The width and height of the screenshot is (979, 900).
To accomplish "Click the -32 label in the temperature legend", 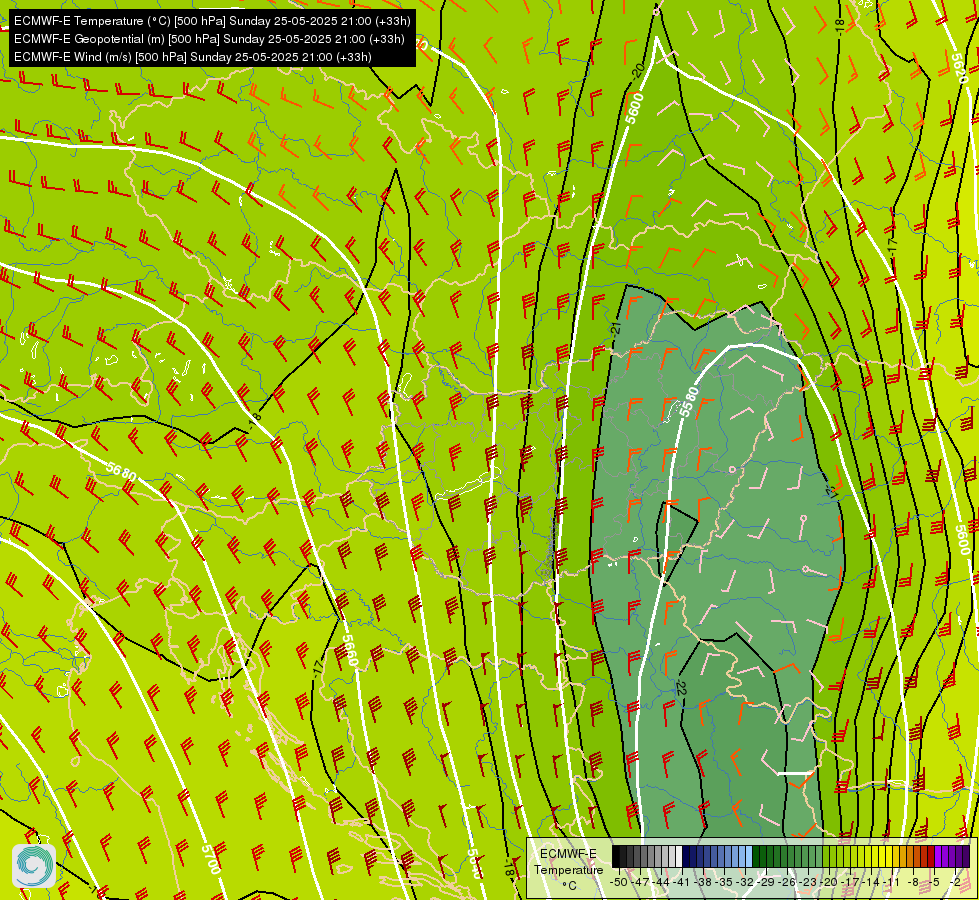I will coord(745,882).
